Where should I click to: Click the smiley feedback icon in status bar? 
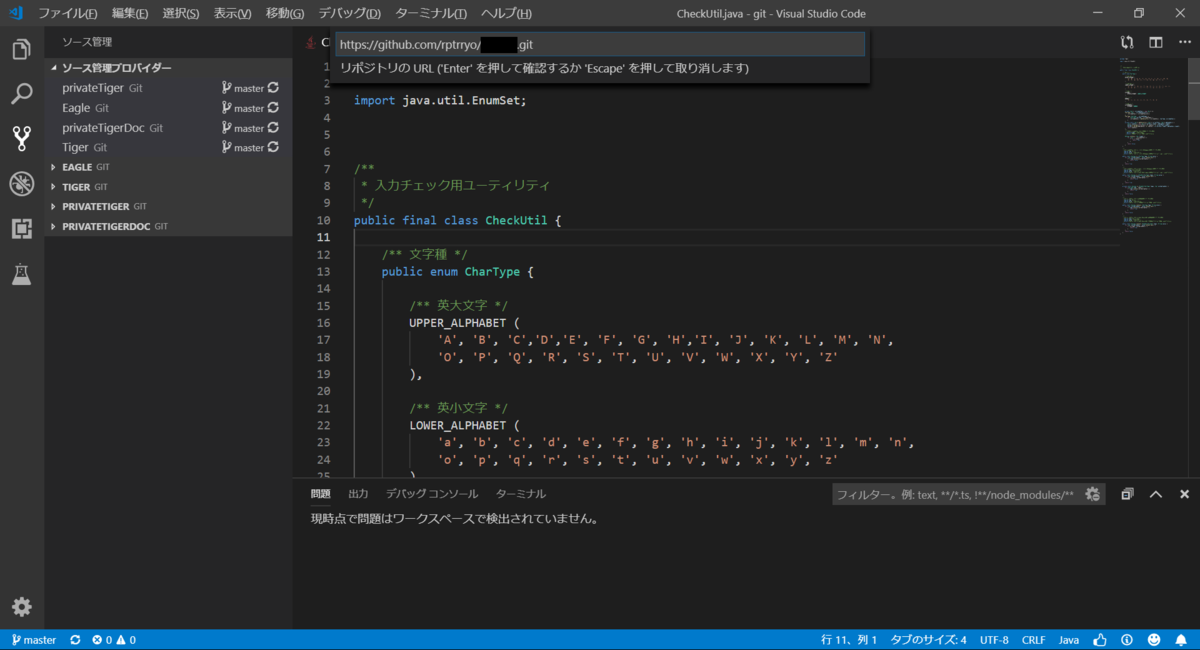click(1154, 640)
